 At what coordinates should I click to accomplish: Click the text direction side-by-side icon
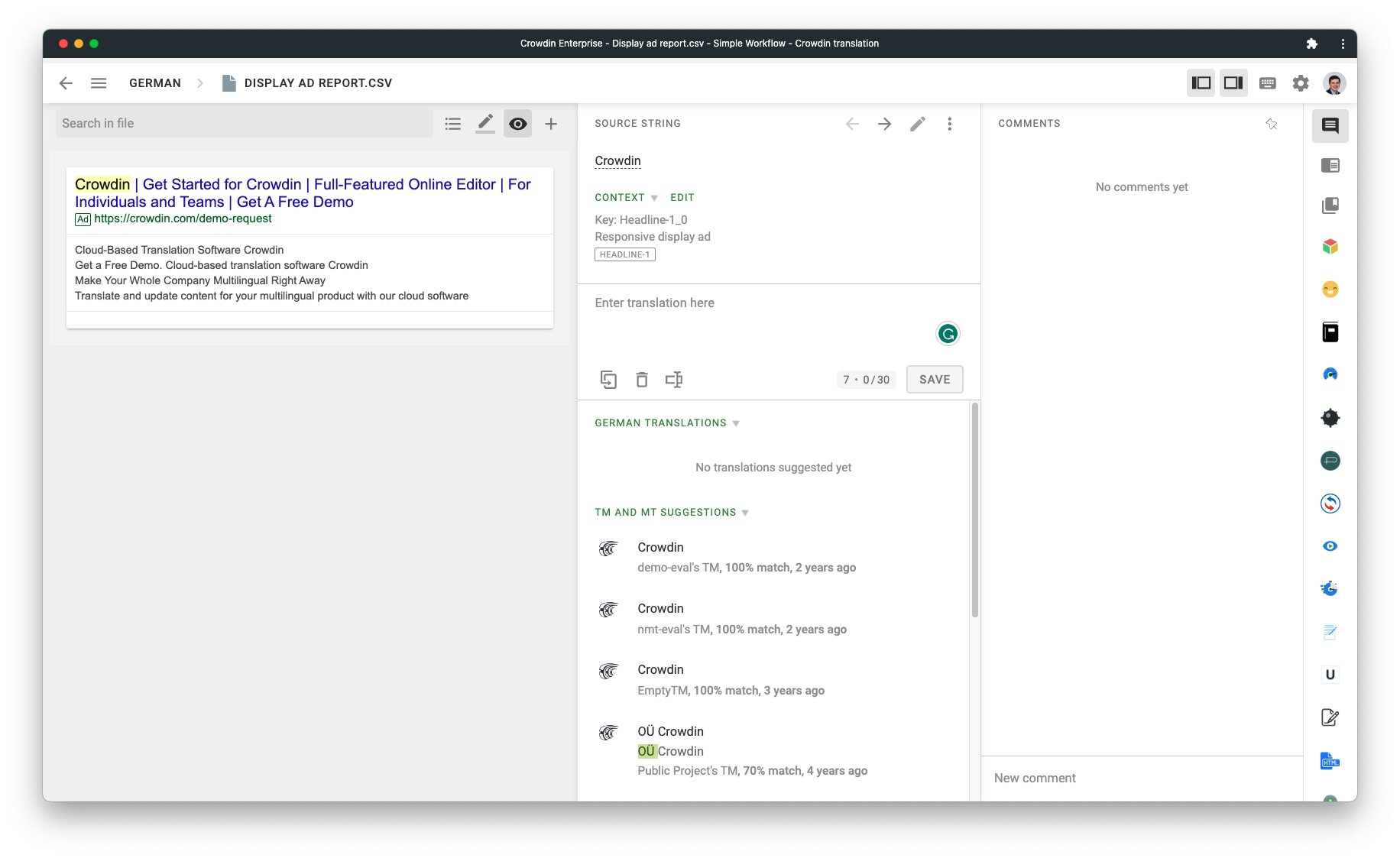click(674, 380)
